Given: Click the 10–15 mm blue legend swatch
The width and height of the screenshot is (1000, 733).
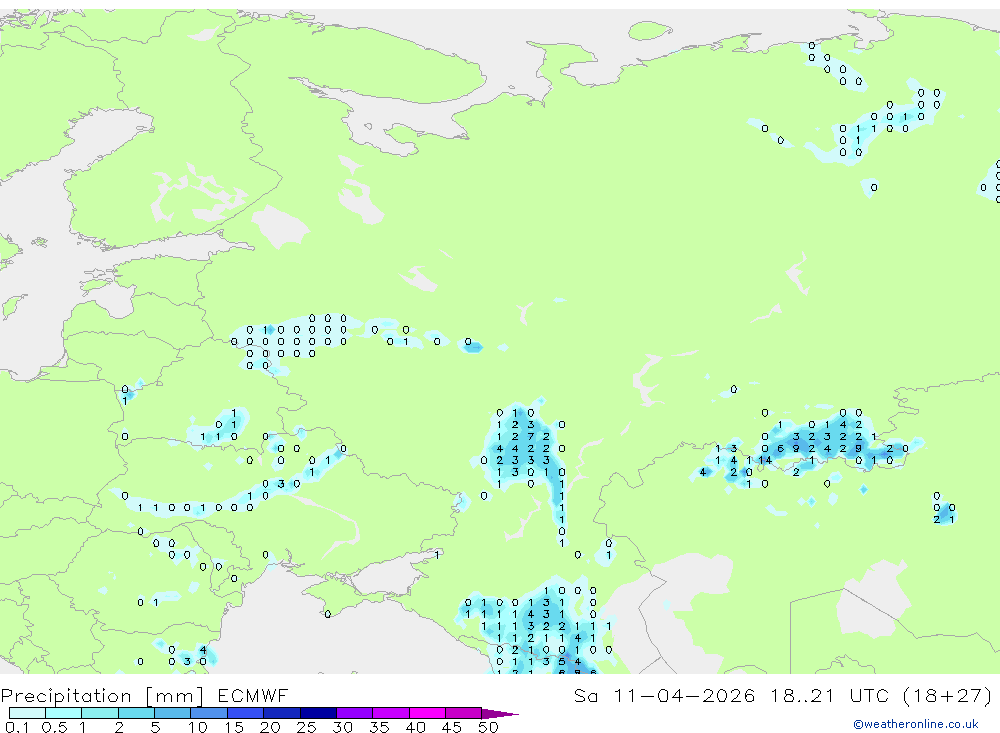Looking at the screenshot, I should [x=209, y=713].
